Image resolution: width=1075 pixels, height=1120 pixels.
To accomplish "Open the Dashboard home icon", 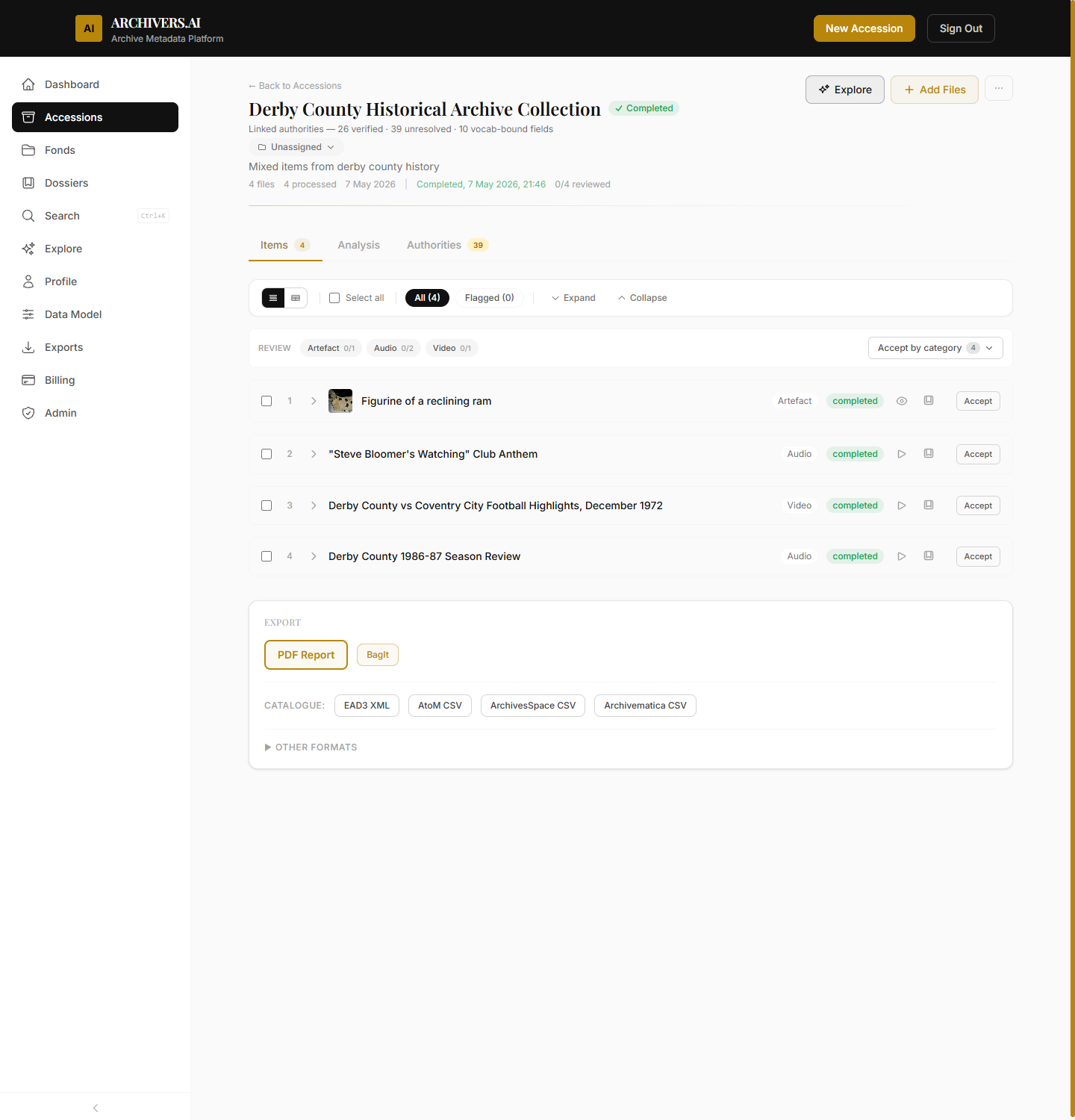I will pyautogui.click(x=28, y=84).
